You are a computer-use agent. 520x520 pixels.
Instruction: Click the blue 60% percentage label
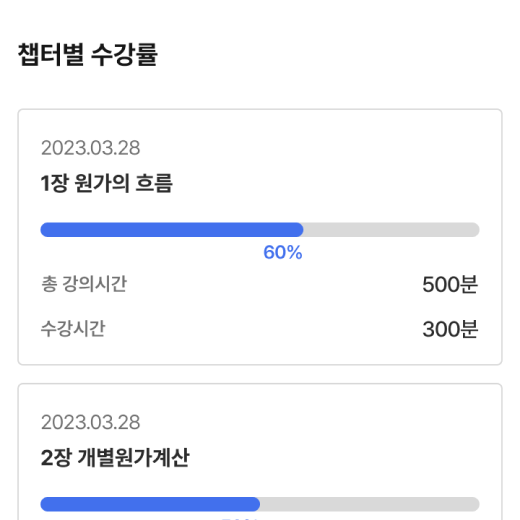(x=283, y=252)
